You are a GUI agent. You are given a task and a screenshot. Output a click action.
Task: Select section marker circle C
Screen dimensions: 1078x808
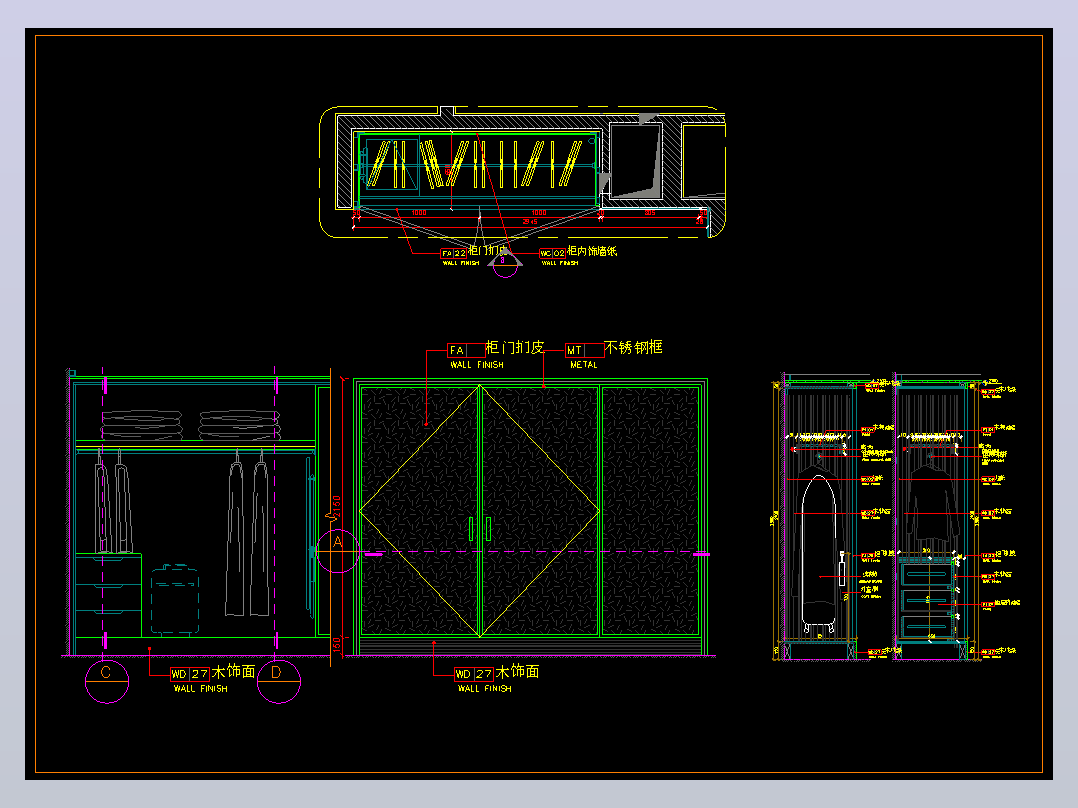tap(107, 681)
